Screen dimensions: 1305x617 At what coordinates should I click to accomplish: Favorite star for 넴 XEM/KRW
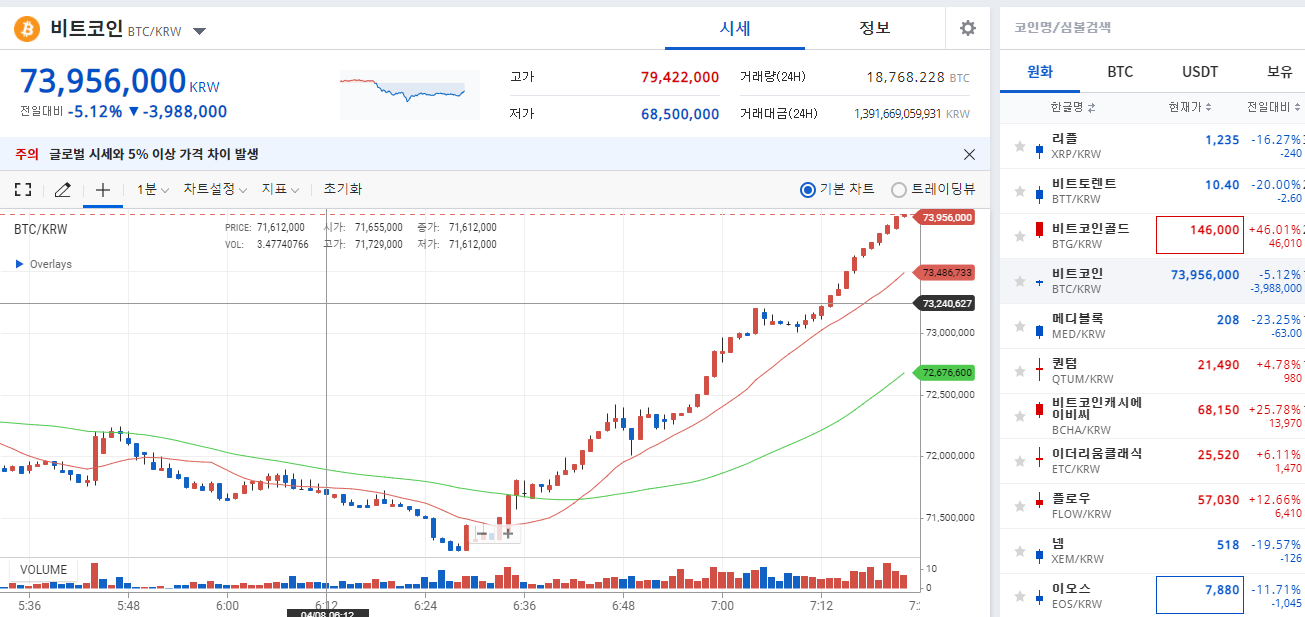pyautogui.click(x=1019, y=551)
